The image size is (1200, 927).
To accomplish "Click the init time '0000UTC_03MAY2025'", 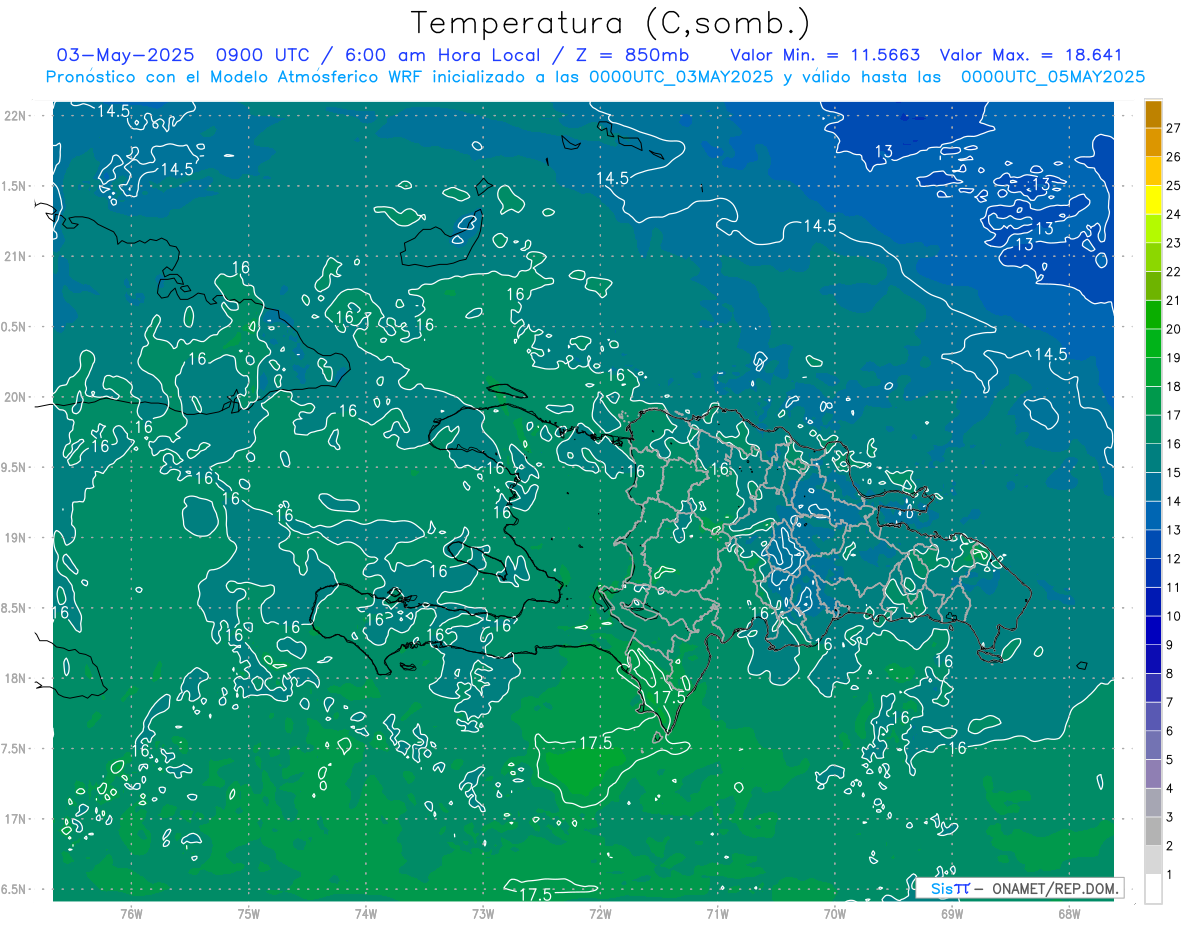I will pyautogui.click(x=680, y=77).
